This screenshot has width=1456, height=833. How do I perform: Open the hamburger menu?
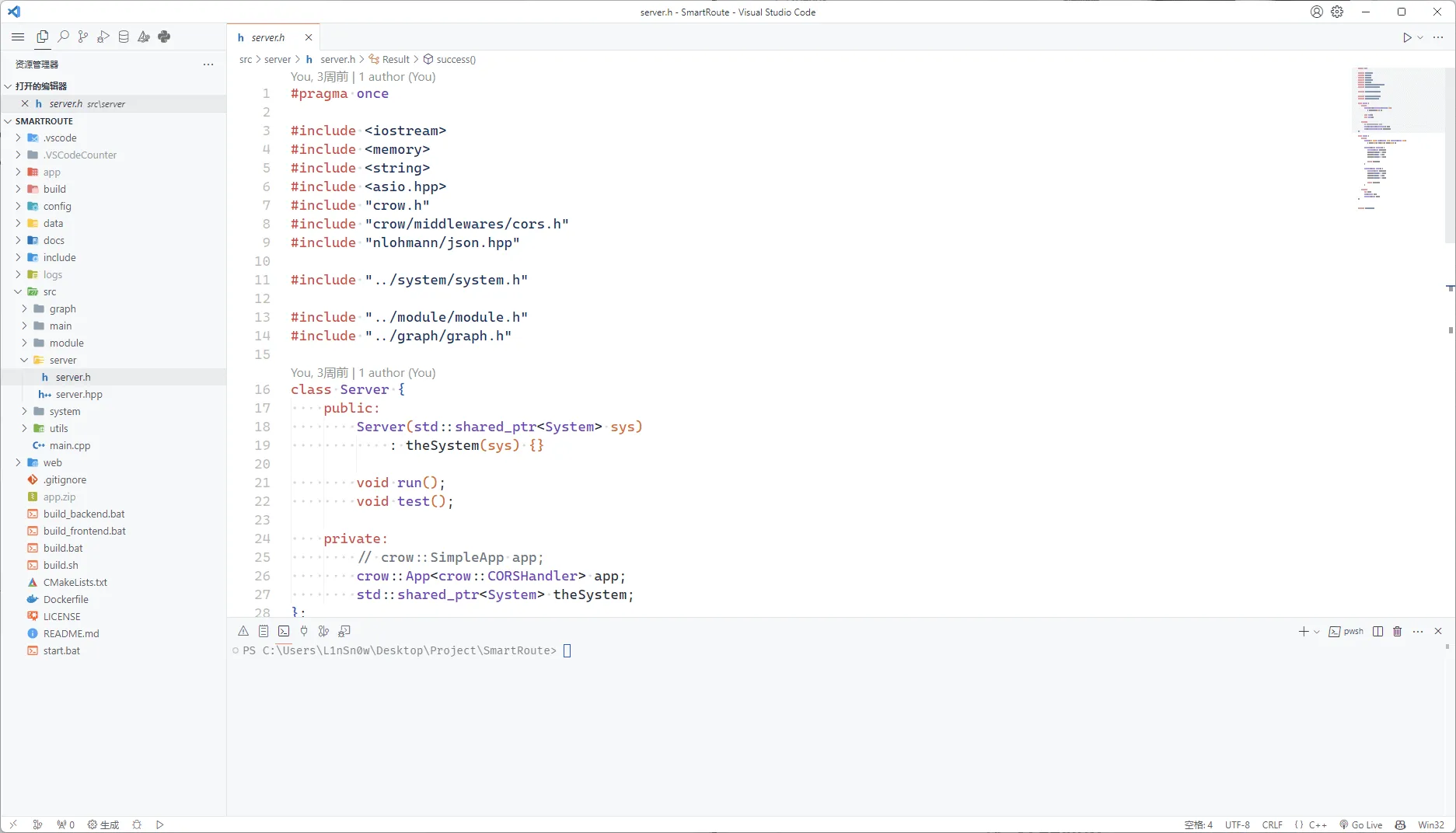point(18,37)
